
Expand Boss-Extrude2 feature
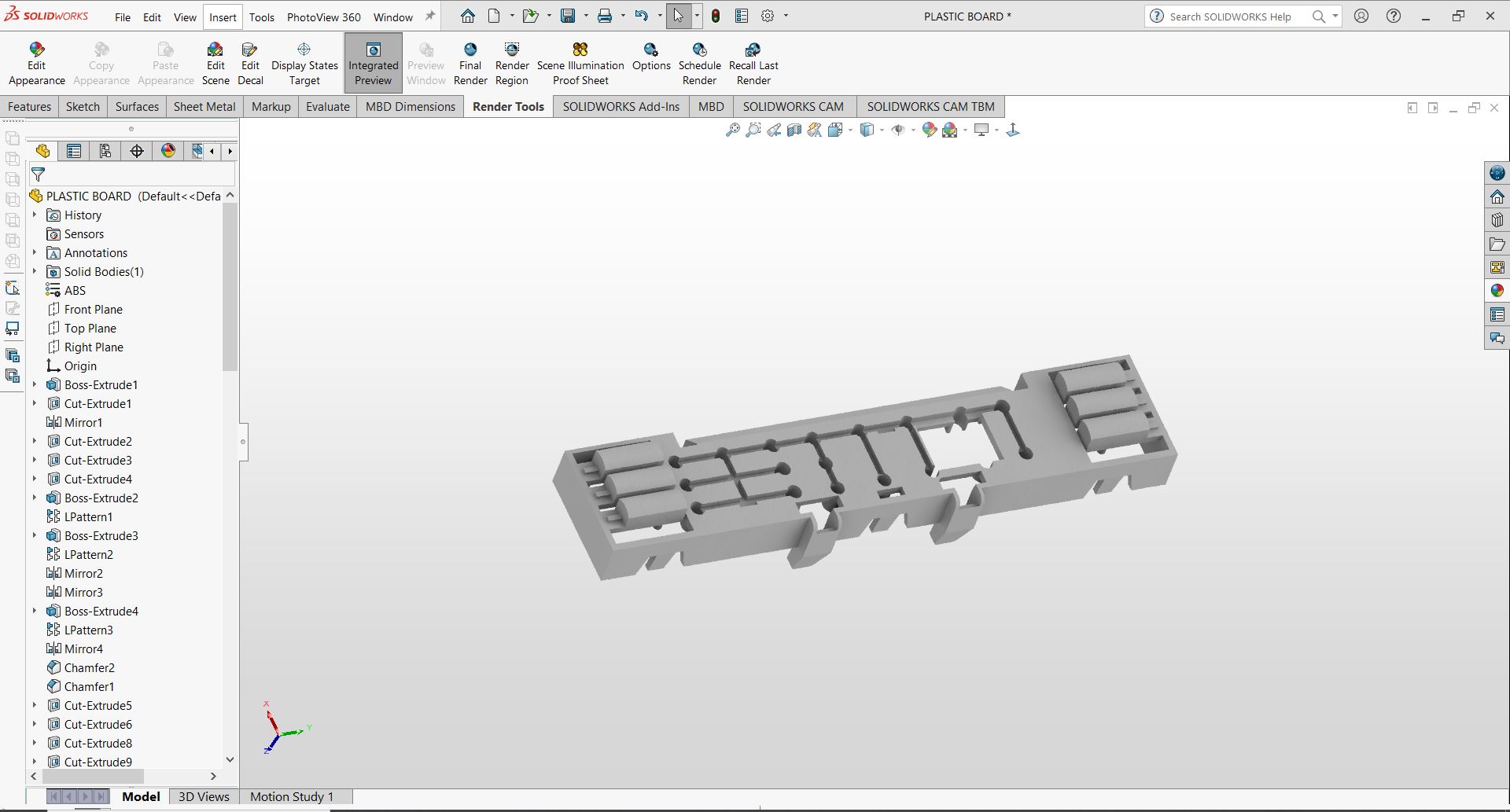[35, 498]
